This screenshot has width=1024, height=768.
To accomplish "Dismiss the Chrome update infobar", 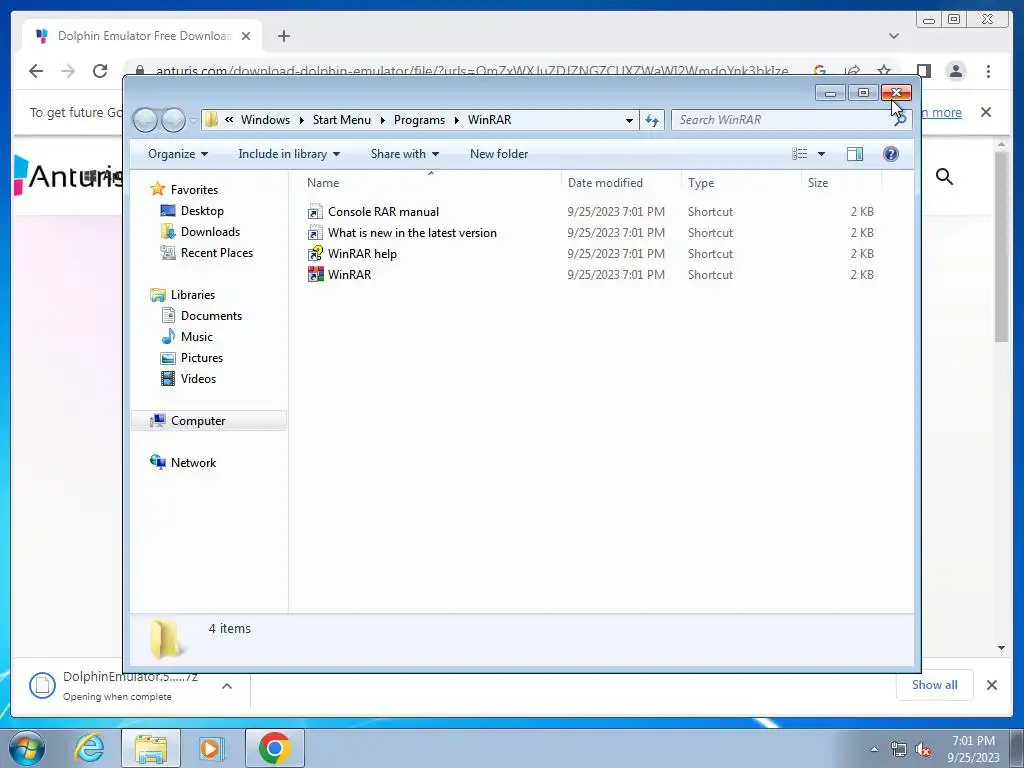I will click(x=986, y=112).
